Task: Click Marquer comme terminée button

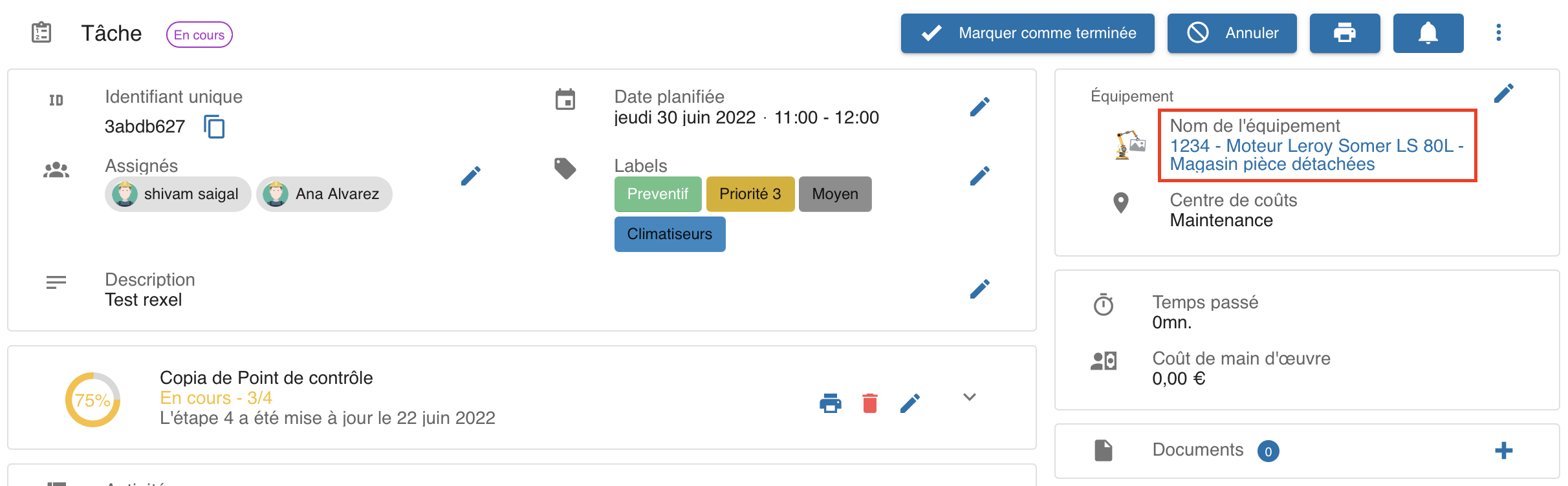Action: [1027, 33]
